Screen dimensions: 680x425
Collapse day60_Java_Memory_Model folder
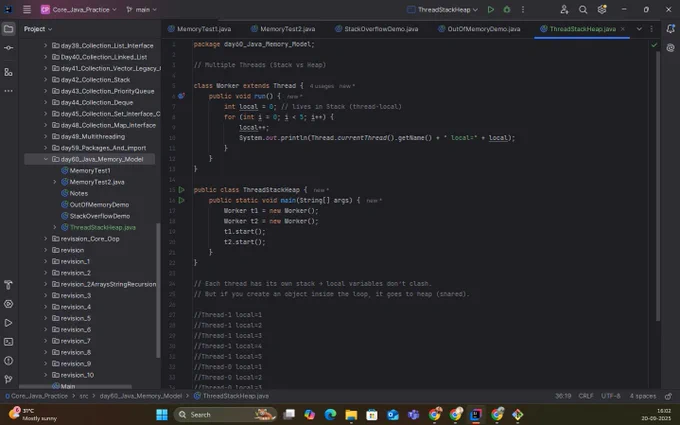click(46, 159)
